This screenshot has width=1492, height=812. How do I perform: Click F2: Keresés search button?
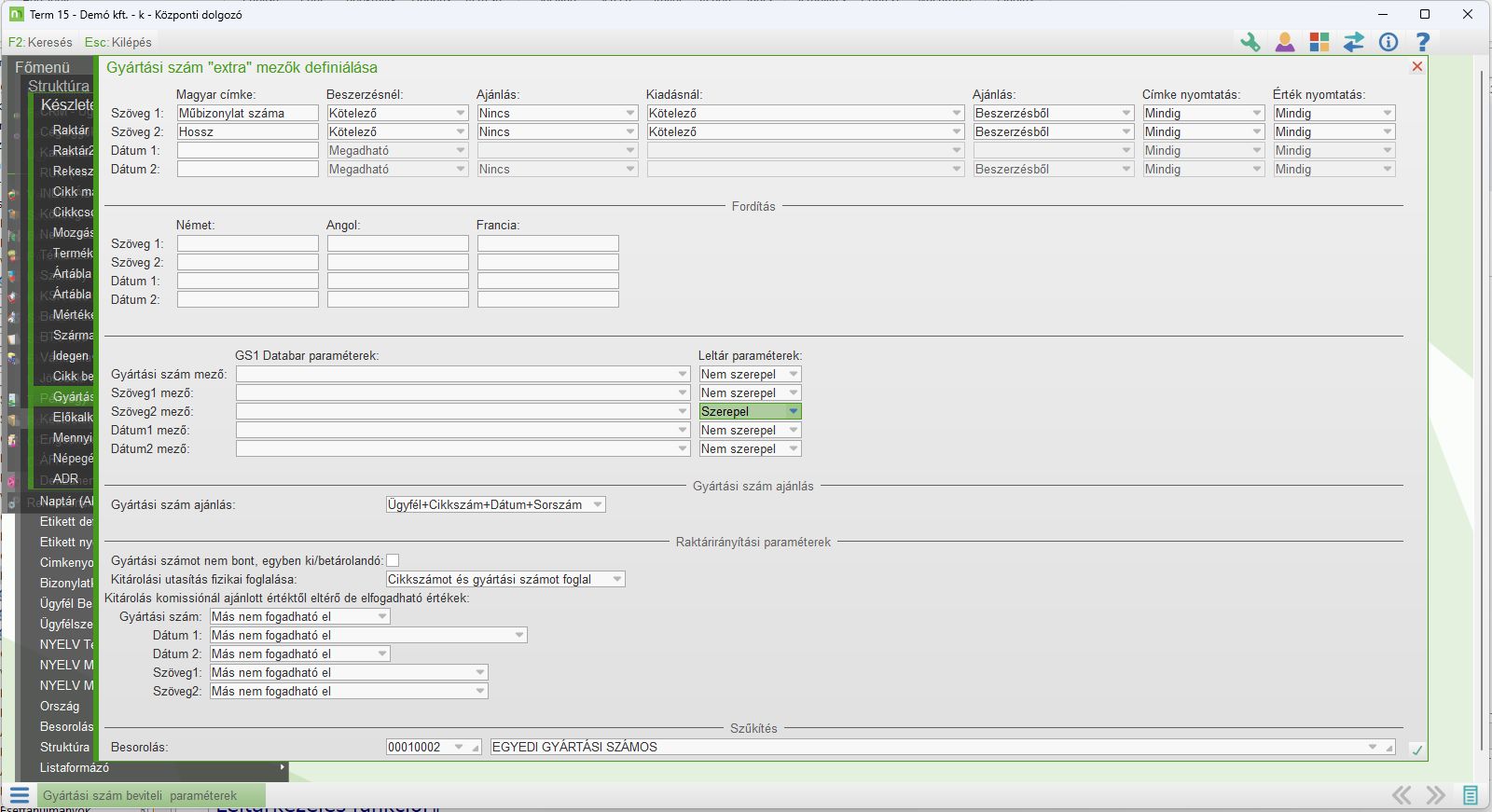40,42
